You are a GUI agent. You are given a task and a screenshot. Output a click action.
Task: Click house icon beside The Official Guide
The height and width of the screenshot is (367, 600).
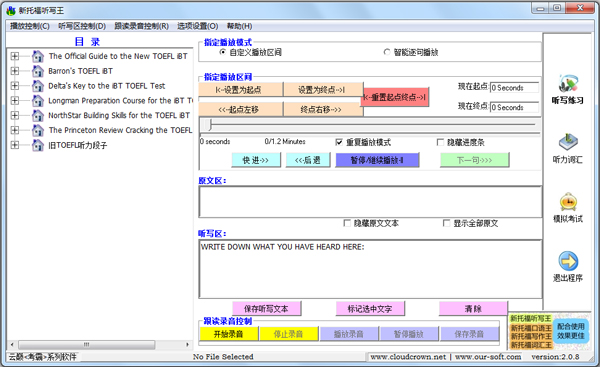pos(38,56)
